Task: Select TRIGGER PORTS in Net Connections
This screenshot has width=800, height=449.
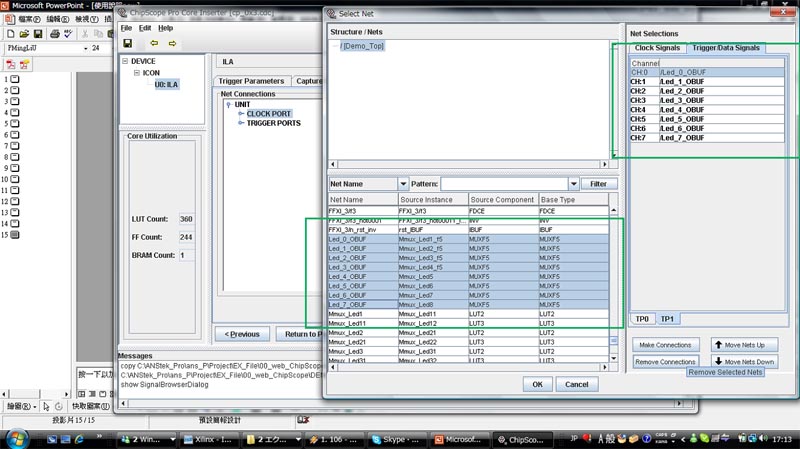Action: [x=273, y=123]
